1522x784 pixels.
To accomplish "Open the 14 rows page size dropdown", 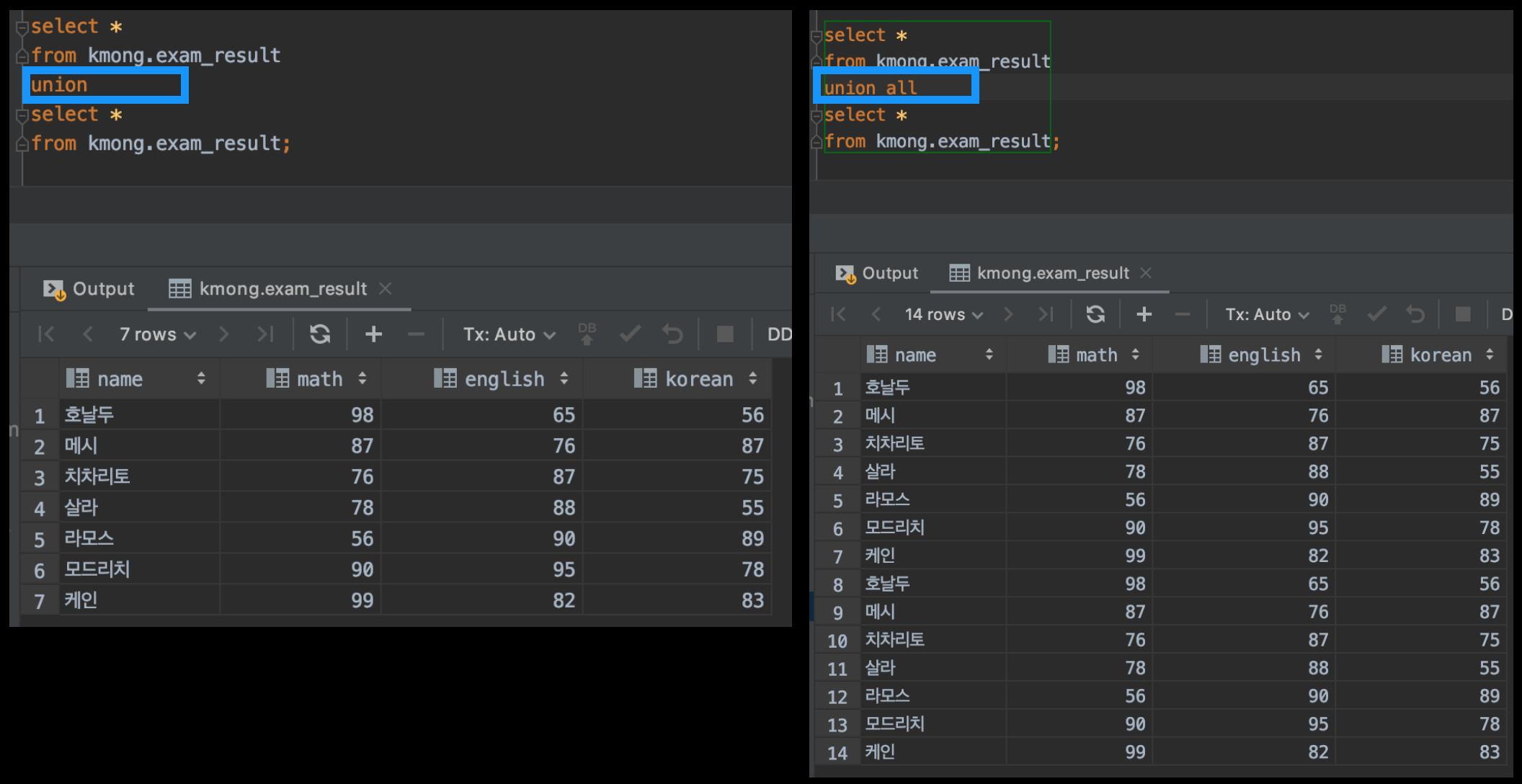I will tap(943, 314).
